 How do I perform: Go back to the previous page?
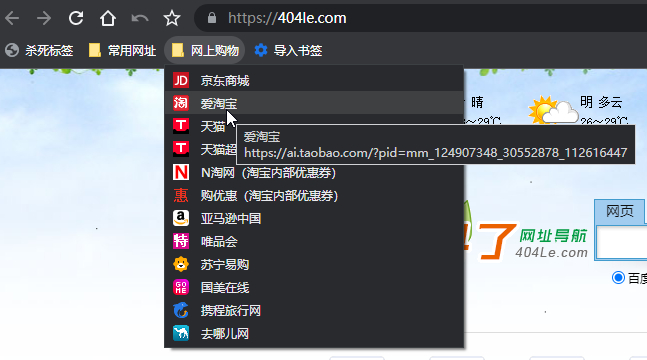[12, 18]
